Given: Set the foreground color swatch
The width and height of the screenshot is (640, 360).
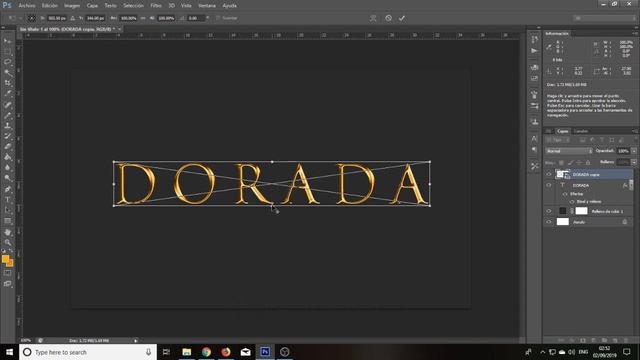Looking at the screenshot, I should 5,259.
